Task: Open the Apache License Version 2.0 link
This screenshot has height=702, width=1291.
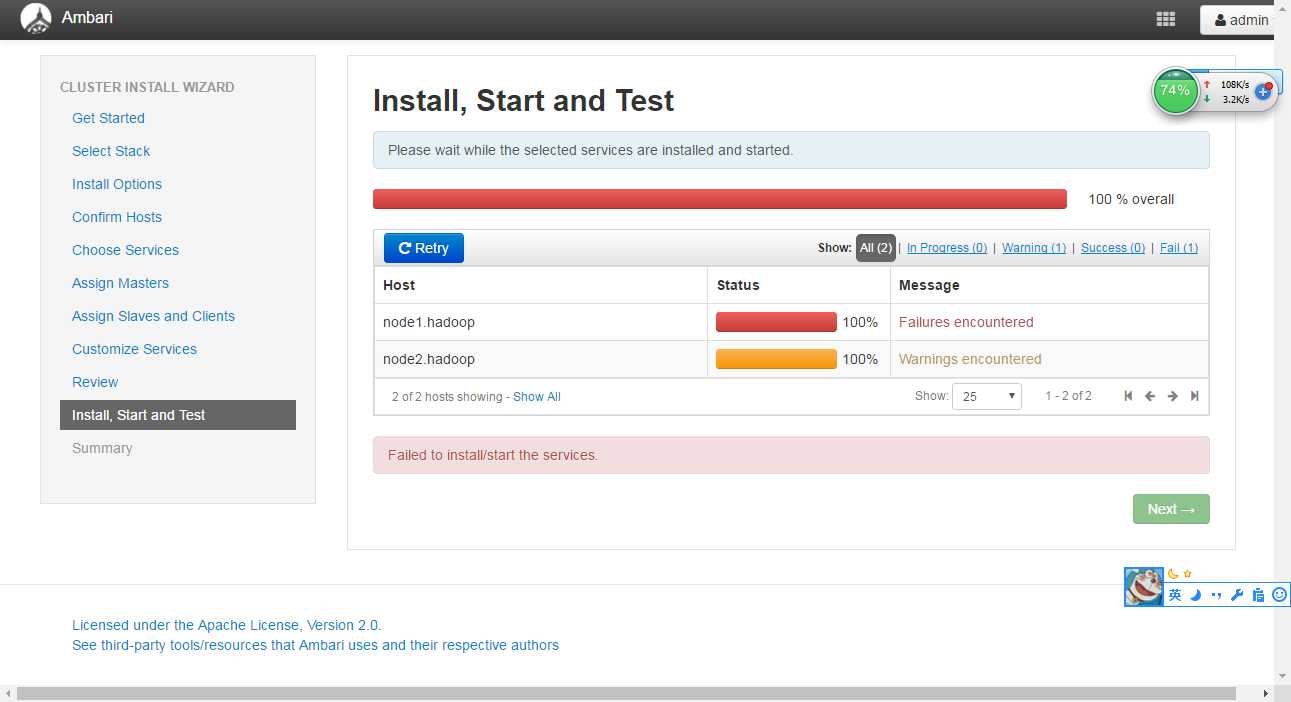Action: (x=226, y=625)
